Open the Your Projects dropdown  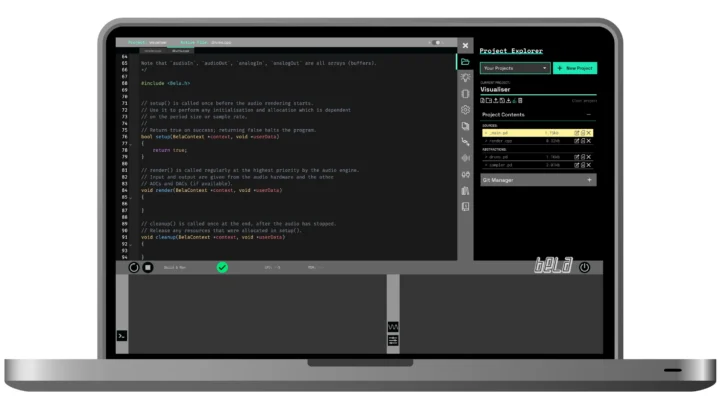pyautogui.click(x=515, y=68)
